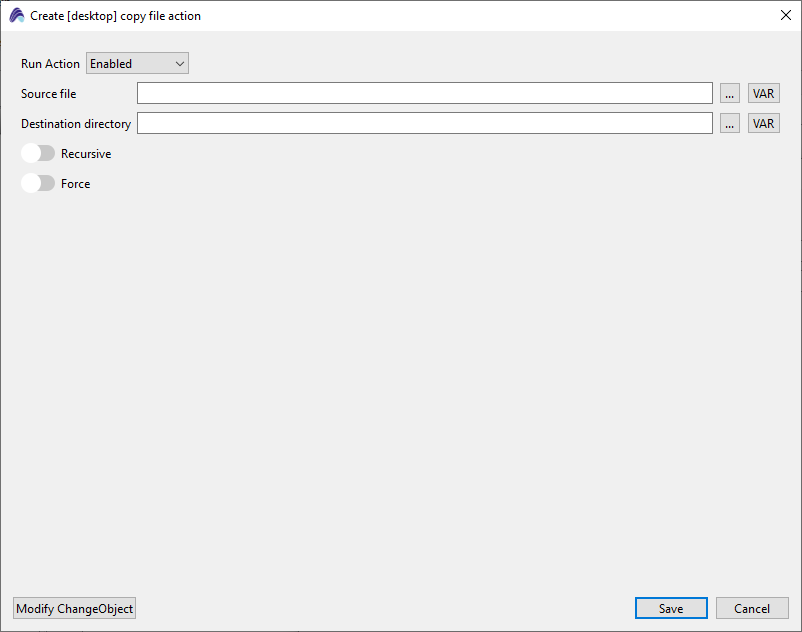Enable the Recursive toggle switch
The height and width of the screenshot is (632, 802).
tap(38, 154)
